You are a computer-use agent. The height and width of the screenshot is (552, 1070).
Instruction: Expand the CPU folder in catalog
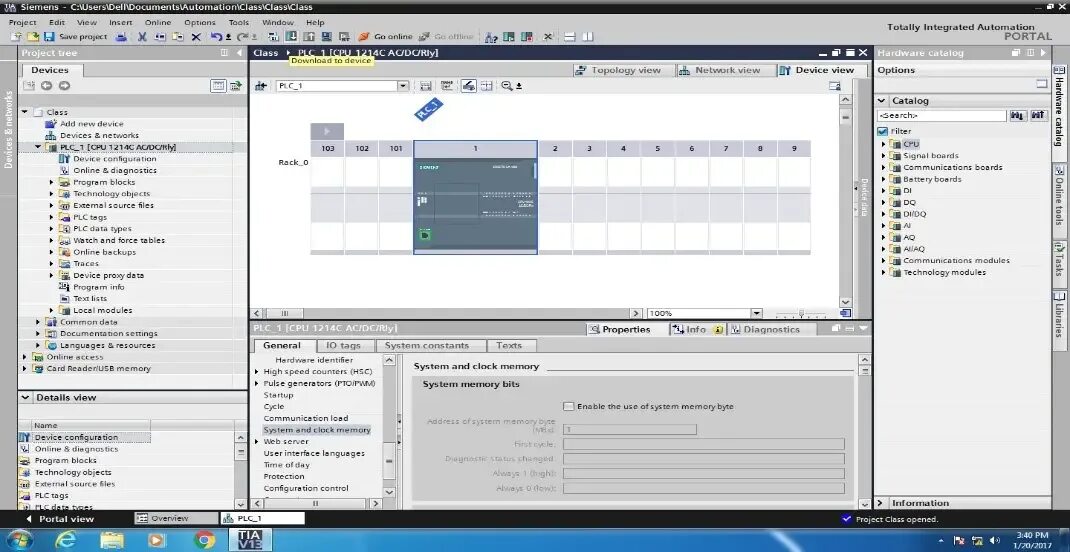[883, 144]
